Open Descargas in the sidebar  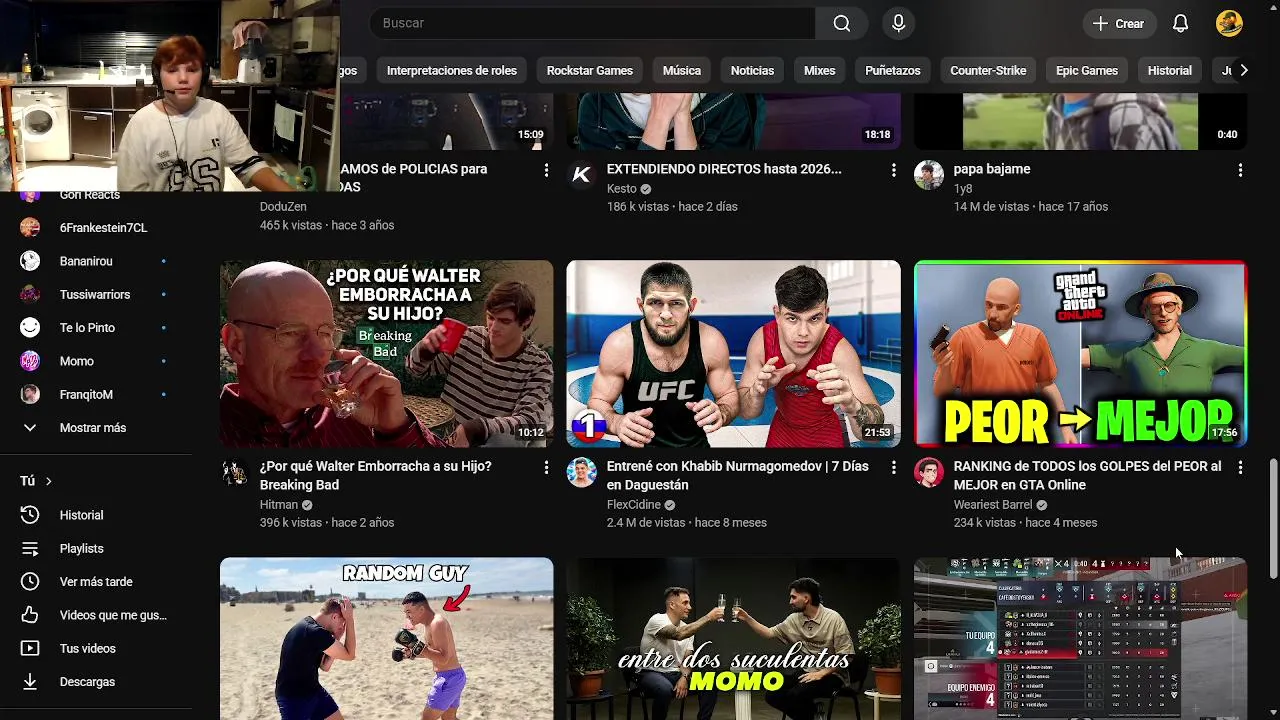[98, 682]
